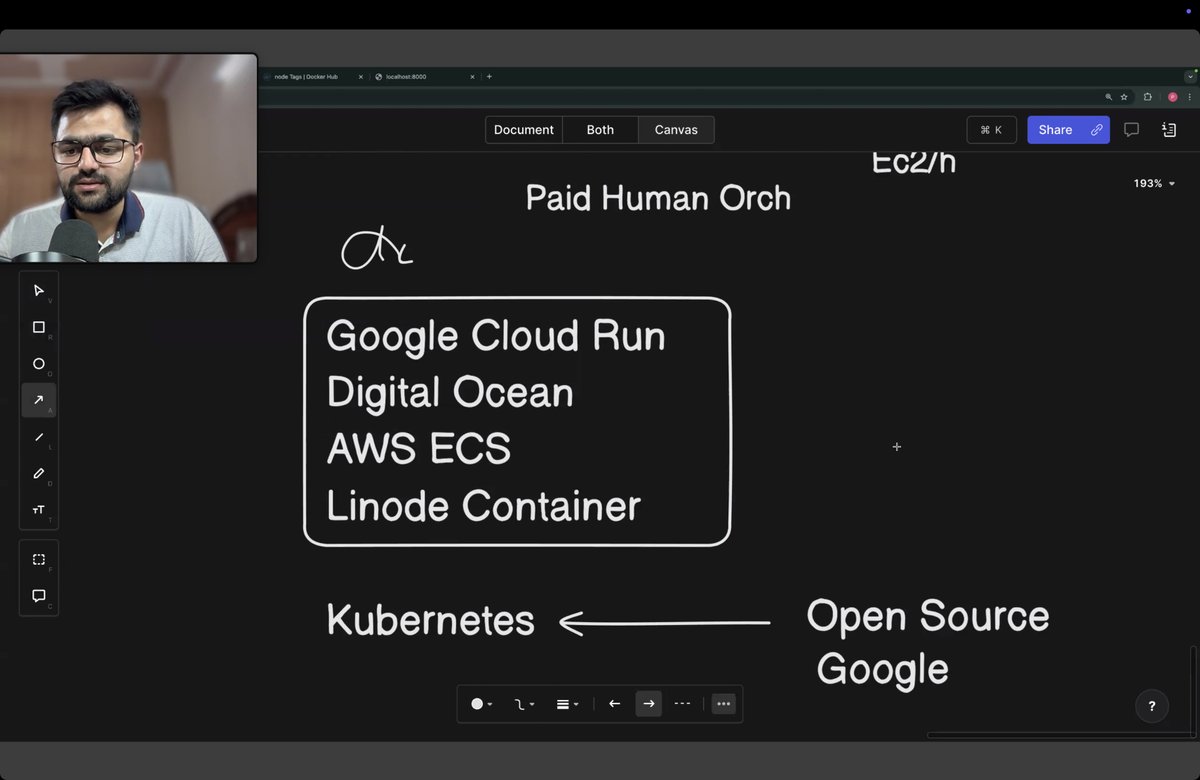Screen dimensions: 1200x780
Task: Select the 'Google Cloud Run' text
Action: (496, 336)
